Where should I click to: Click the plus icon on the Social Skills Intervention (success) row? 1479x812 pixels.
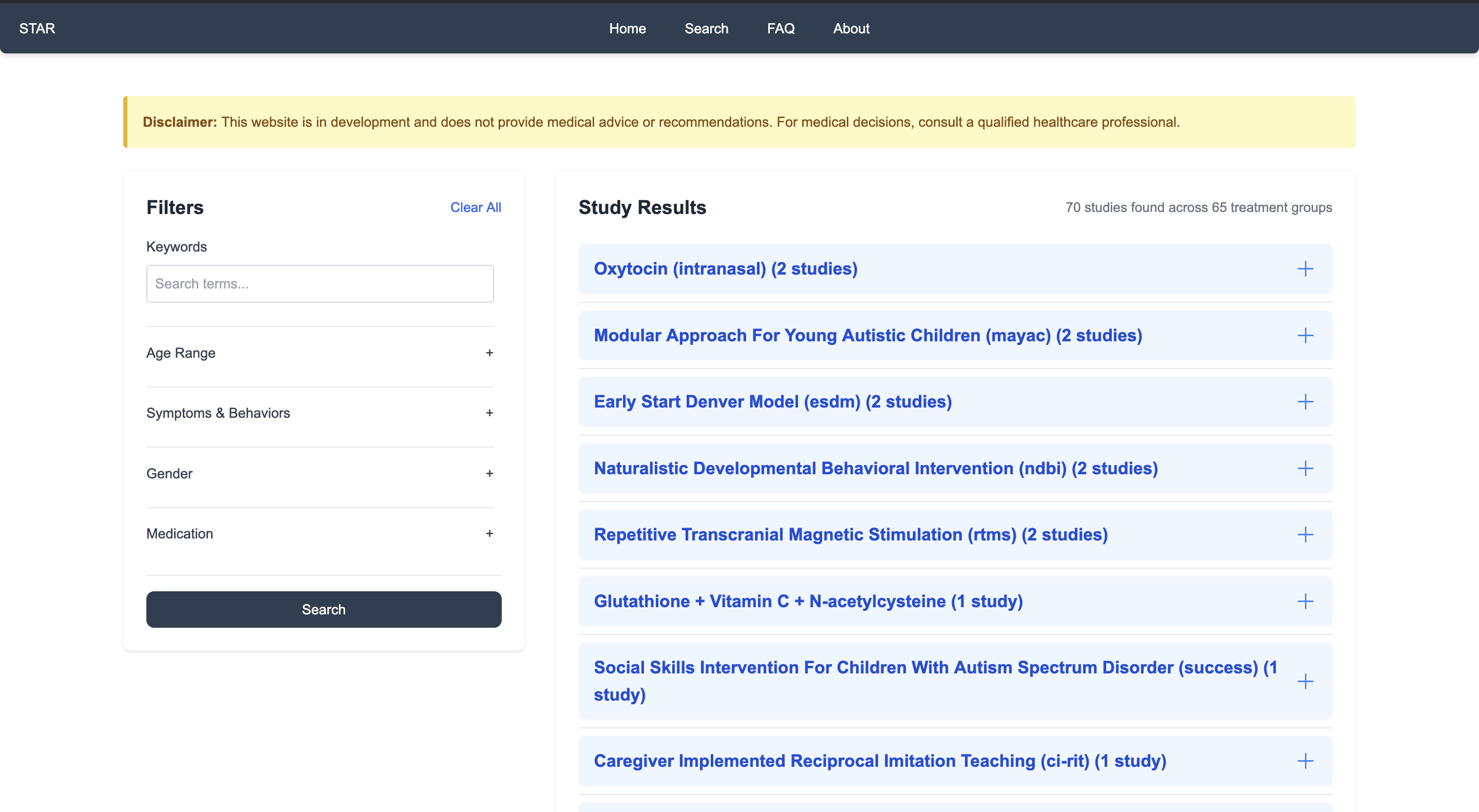coord(1305,681)
